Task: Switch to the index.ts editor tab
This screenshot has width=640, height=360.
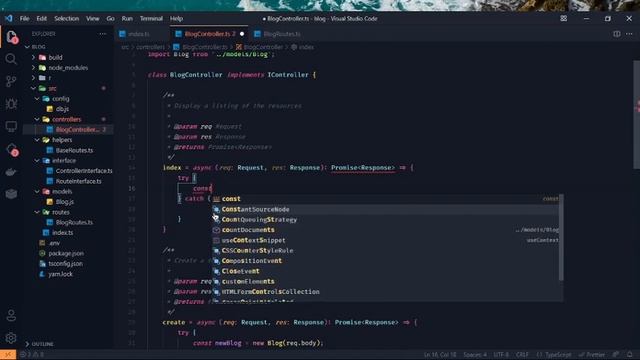Action: point(139,34)
